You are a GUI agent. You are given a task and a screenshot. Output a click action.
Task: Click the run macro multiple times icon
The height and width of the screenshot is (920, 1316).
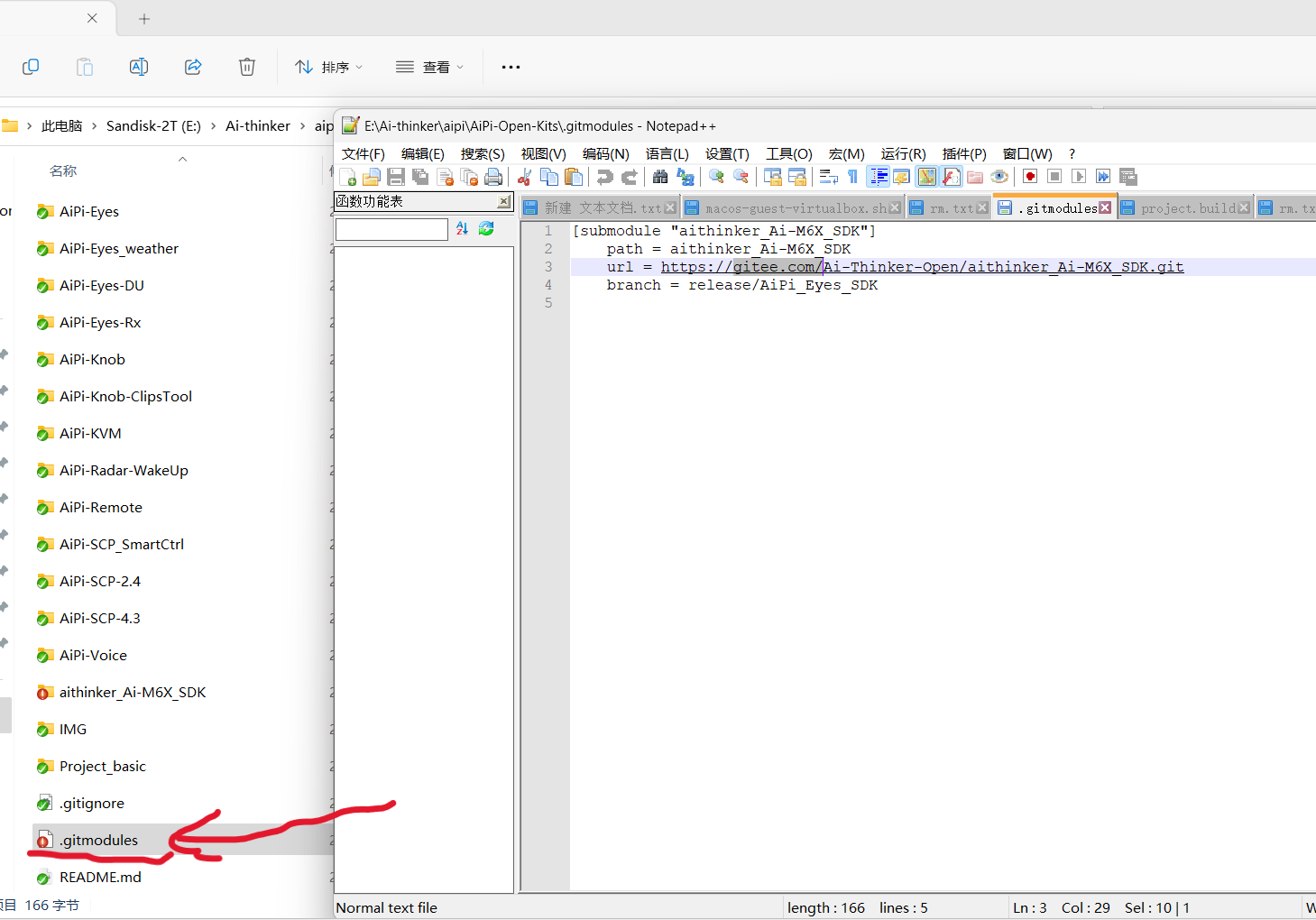coord(1103,177)
